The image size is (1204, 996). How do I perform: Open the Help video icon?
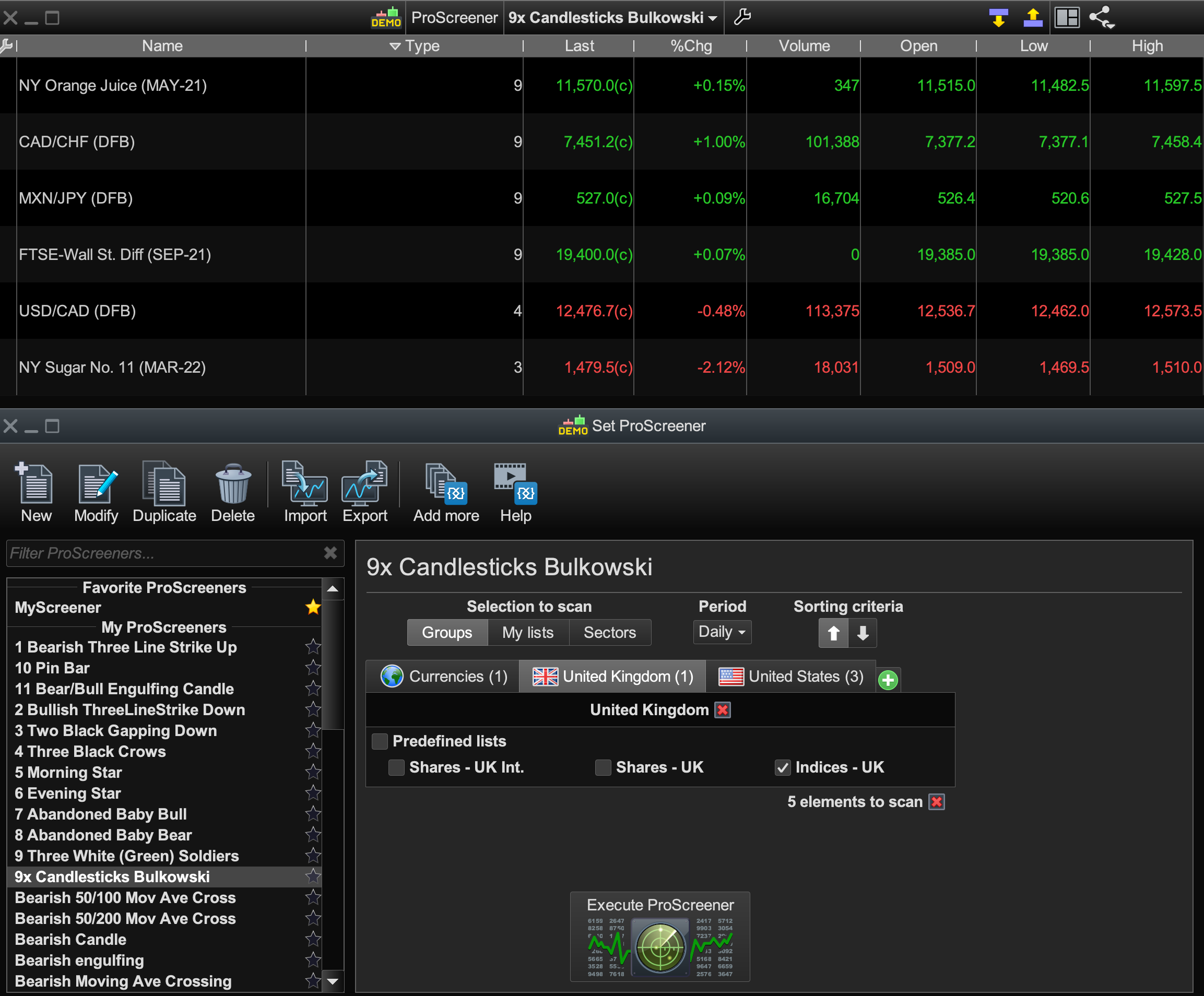pos(515,484)
